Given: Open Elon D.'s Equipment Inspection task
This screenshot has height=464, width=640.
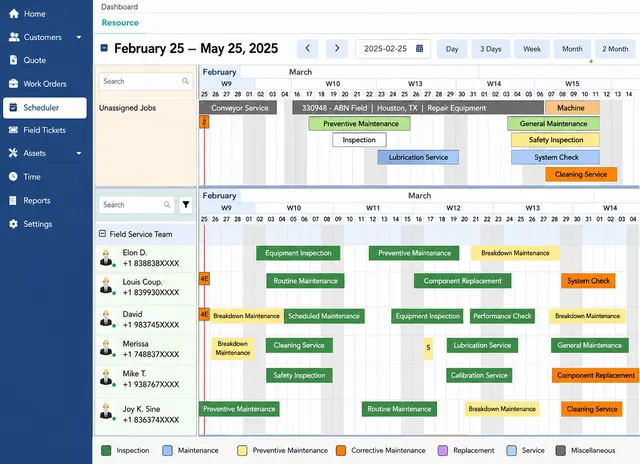Looking at the screenshot, I should 298,253.
